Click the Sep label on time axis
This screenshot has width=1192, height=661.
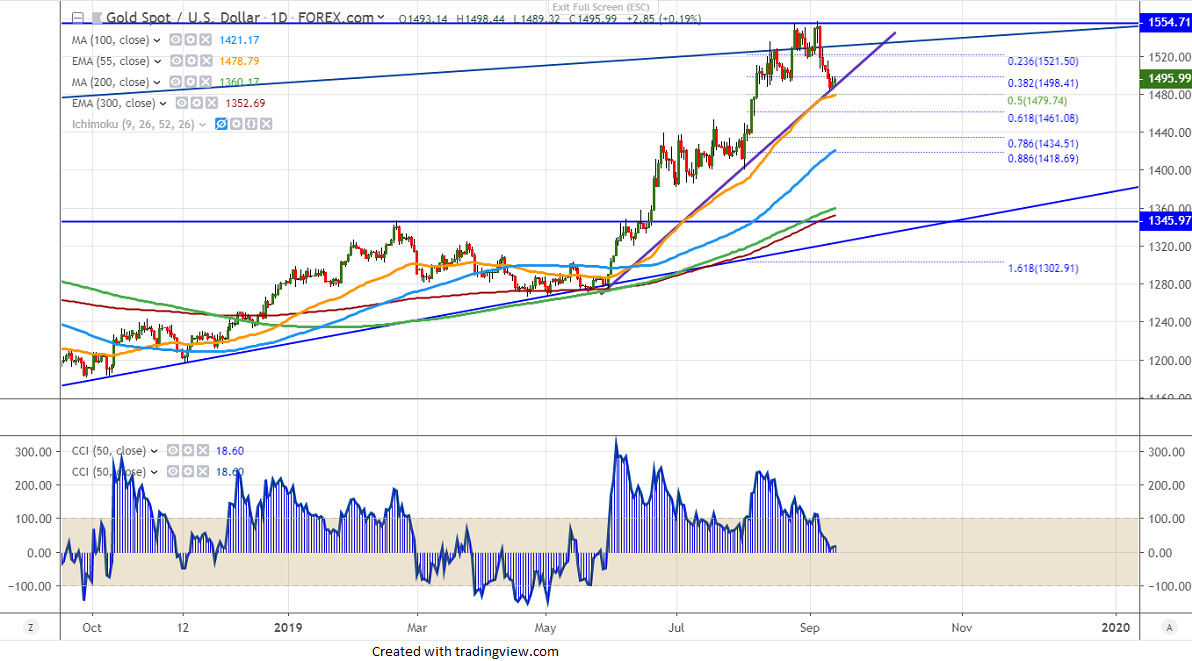click(810, 628)
